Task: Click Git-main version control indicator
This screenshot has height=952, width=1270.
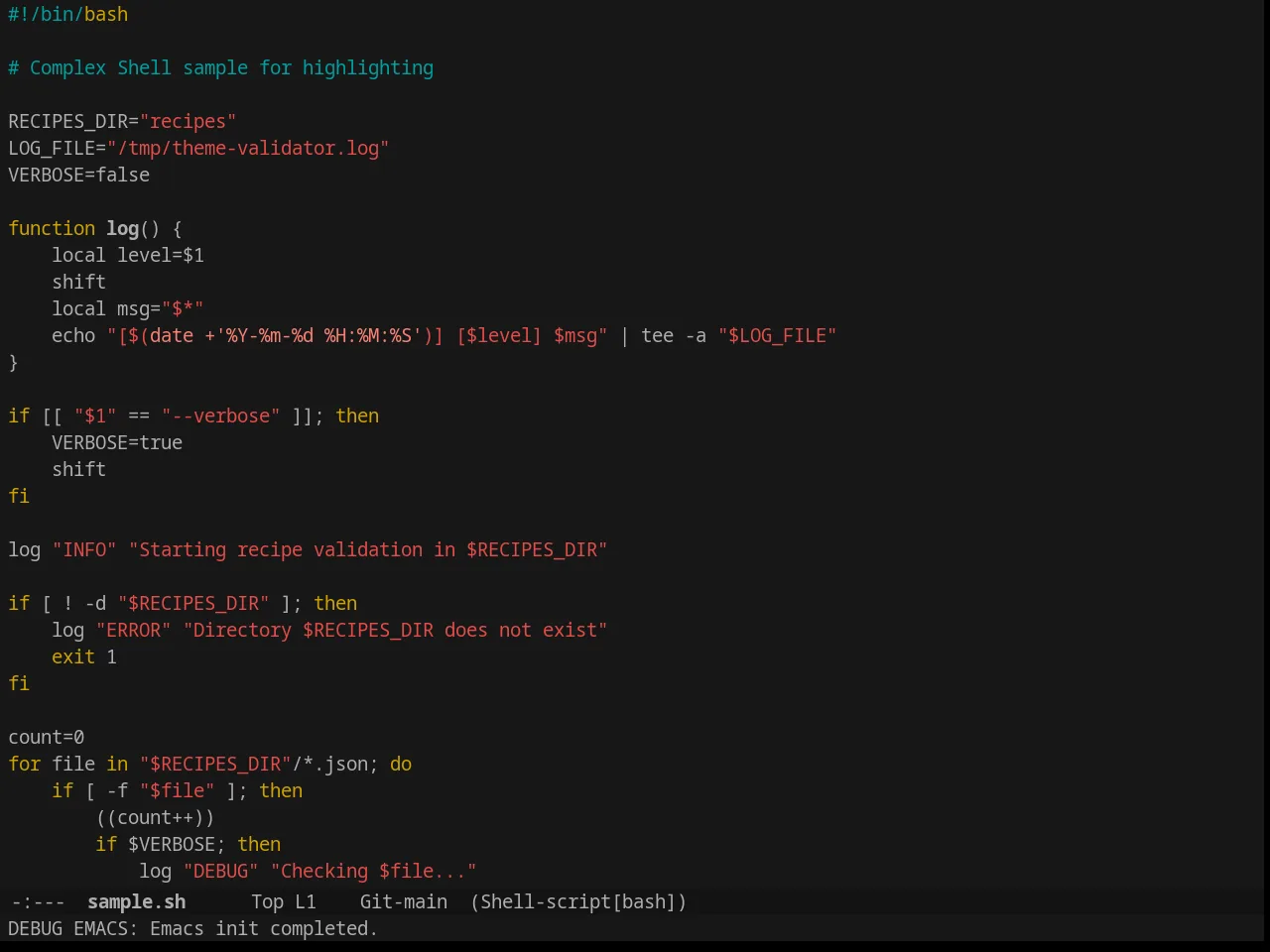Action: click(403, 901)
